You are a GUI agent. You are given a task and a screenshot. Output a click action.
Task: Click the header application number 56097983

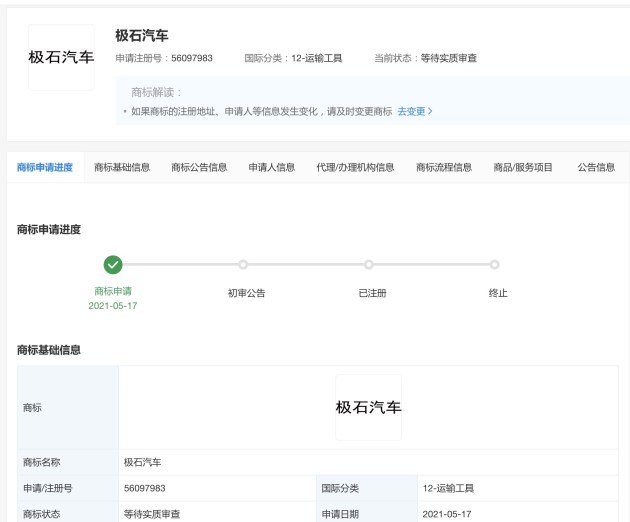point(192,58)
